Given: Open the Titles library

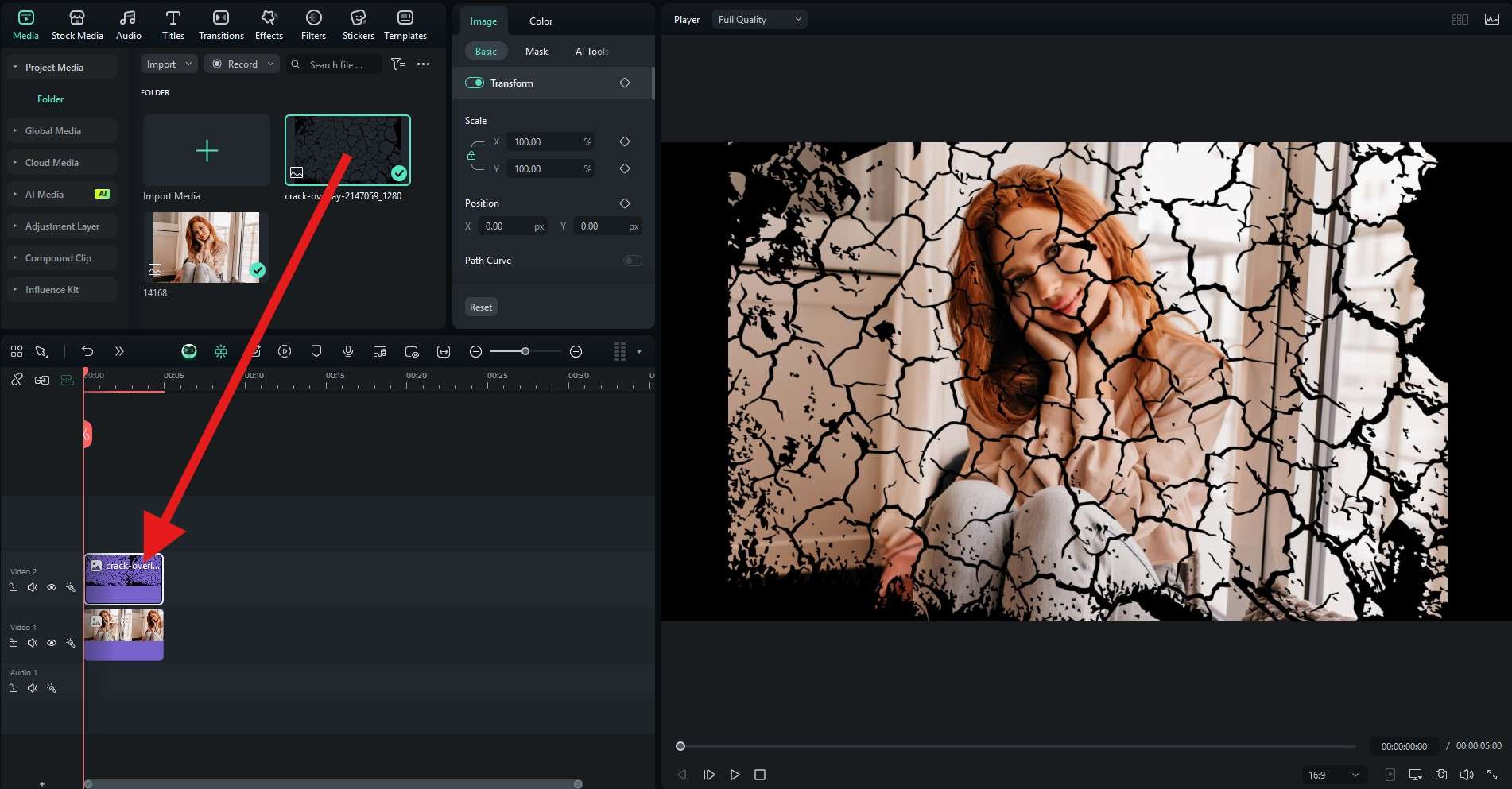Looking at the screenshot, I should click(173, 25).
